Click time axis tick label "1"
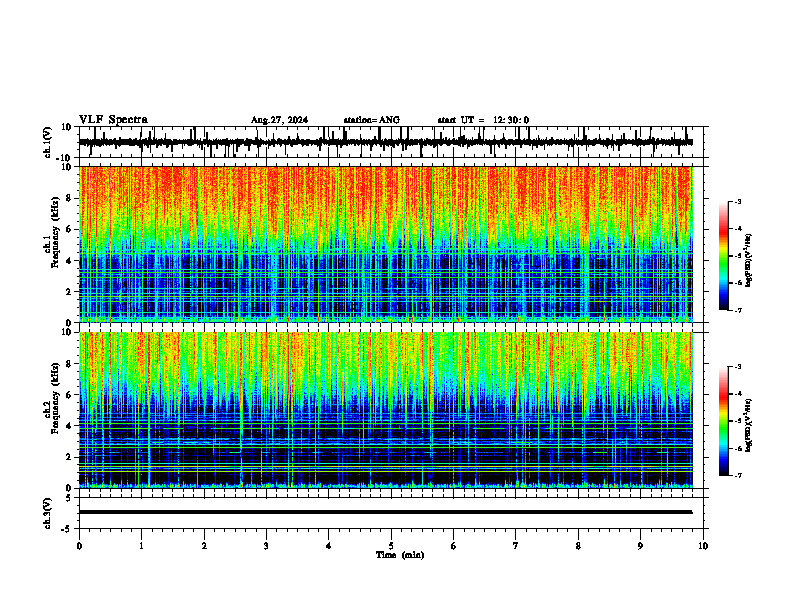The height and width of the screenshot is (612, 792). pyautogui.click(x=142, y=546)
